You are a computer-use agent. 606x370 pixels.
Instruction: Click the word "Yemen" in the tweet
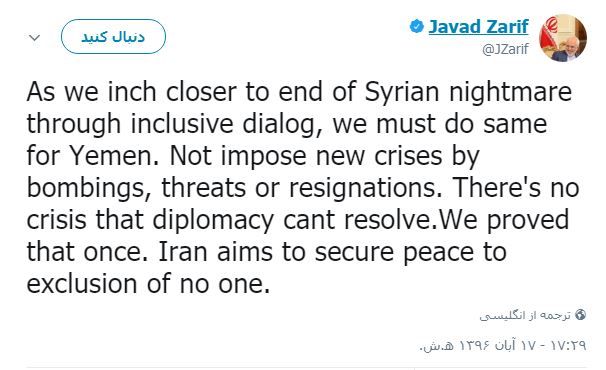(114, 156)
